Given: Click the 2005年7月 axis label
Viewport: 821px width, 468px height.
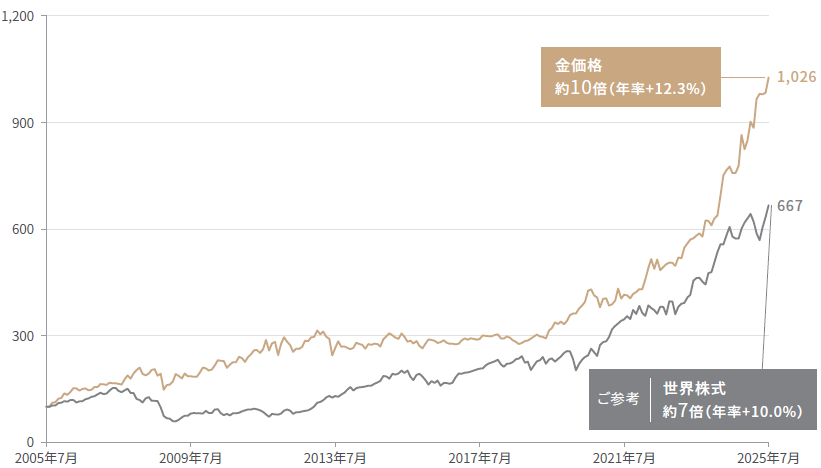Looking at the screenshot, I should coord(46,457).
